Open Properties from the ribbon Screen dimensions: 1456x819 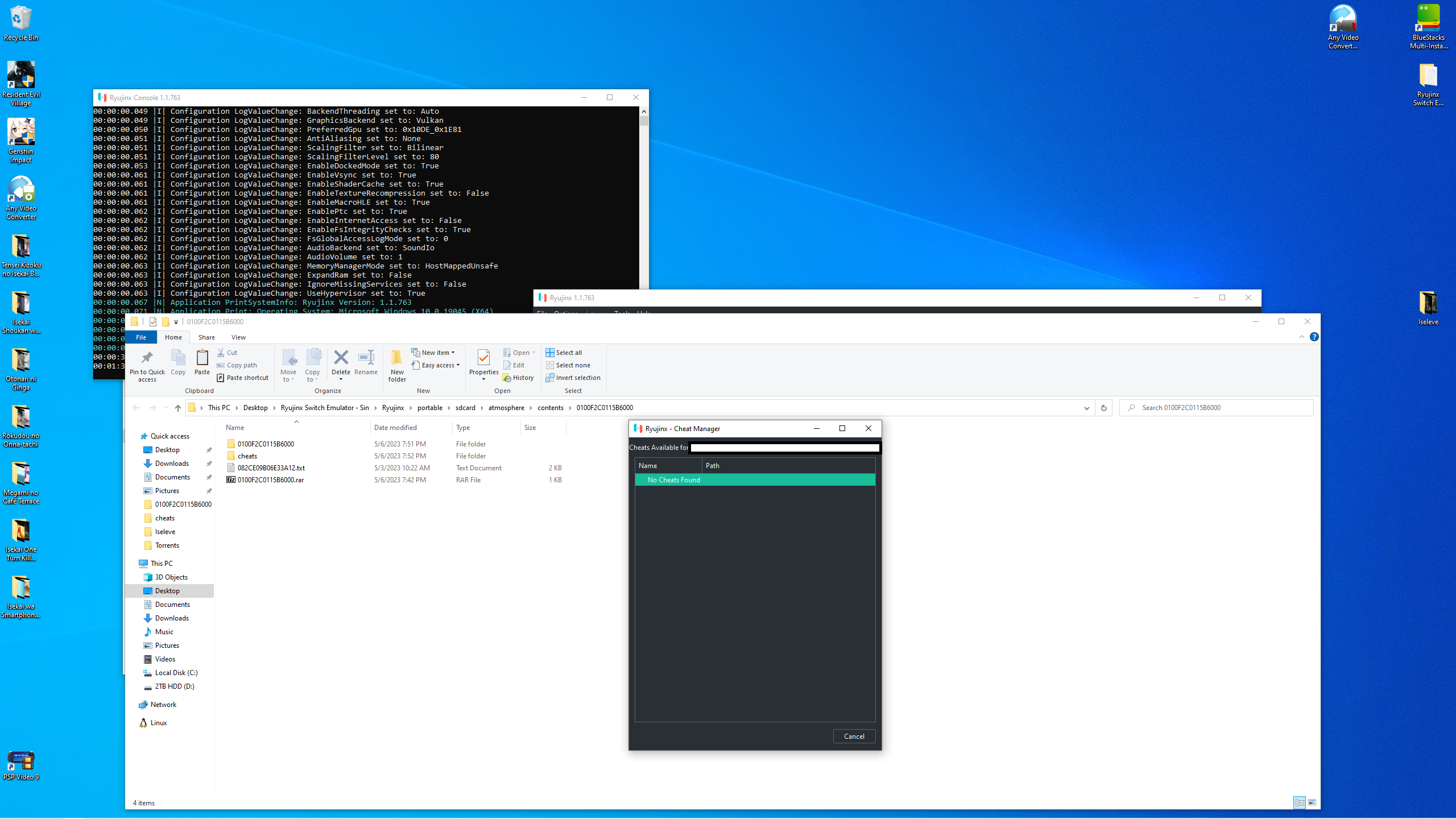483,365
